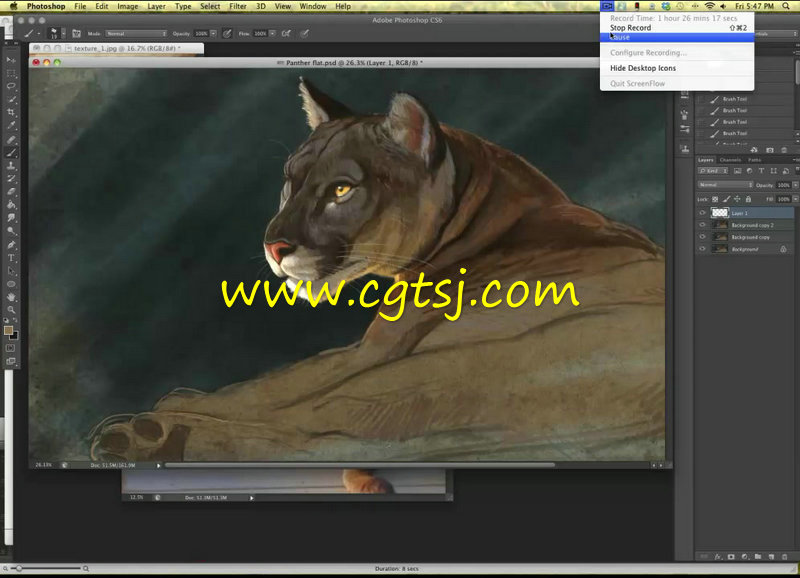
Task: Open layer filter Kind dropdown
Action: pyautogui.click(x=713, y=170)
